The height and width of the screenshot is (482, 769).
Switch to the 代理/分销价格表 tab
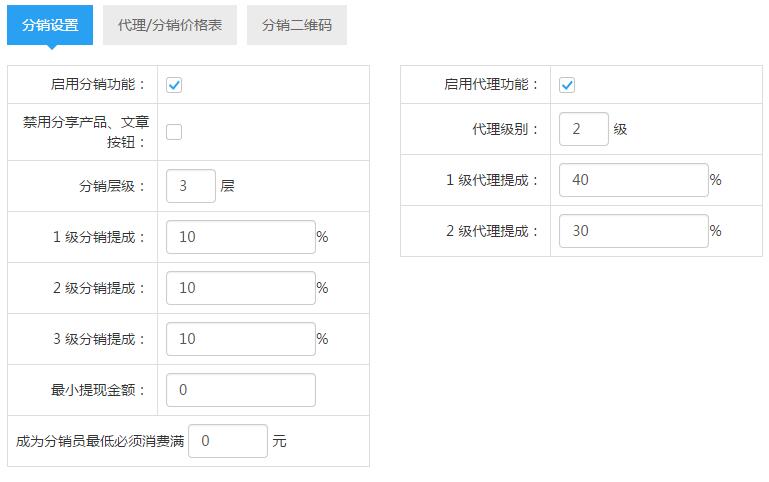click(x=169, y=25)
